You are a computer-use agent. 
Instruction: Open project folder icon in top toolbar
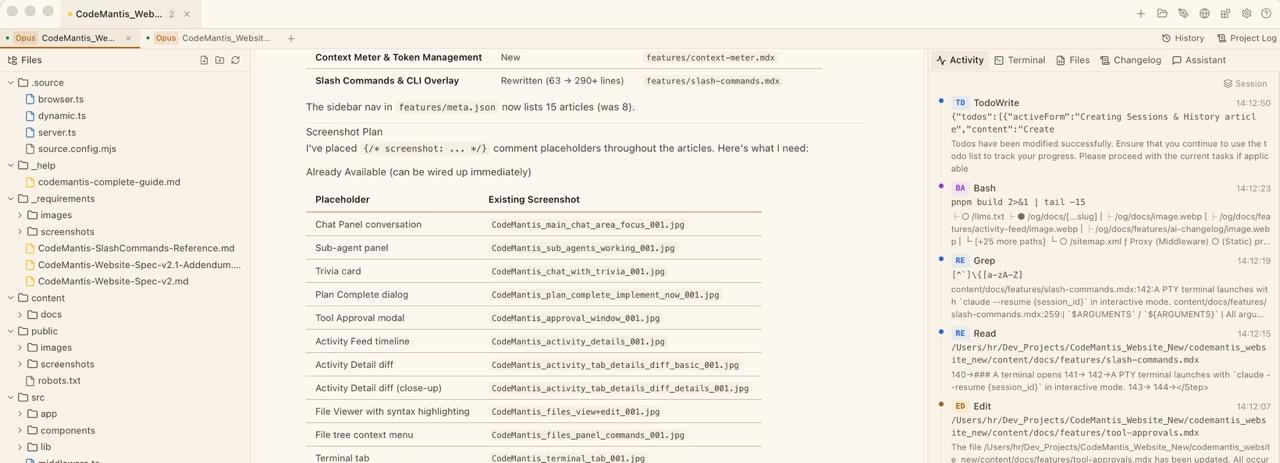[x=1162, y=14]
